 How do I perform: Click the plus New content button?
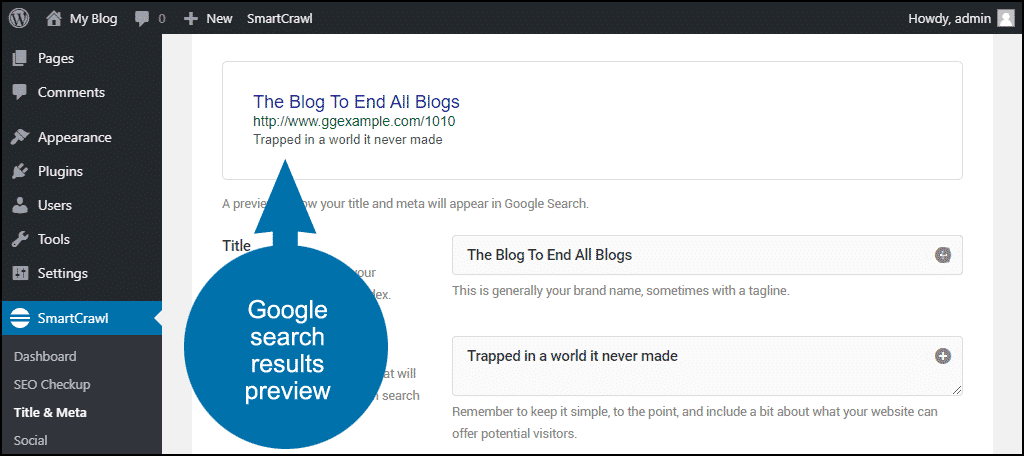pyautogui.click(x=191, y=18)
